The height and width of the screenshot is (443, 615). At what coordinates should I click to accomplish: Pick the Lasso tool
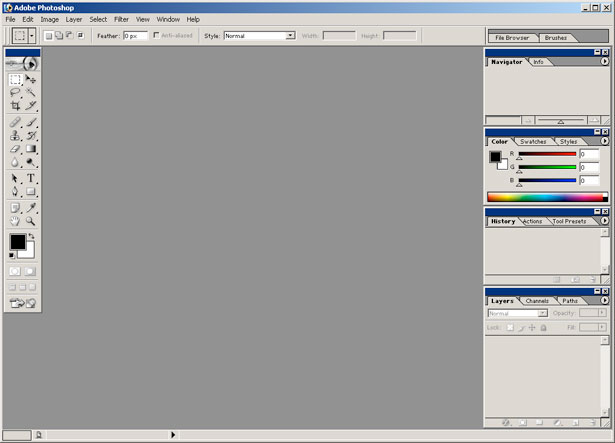pos(15,92)
